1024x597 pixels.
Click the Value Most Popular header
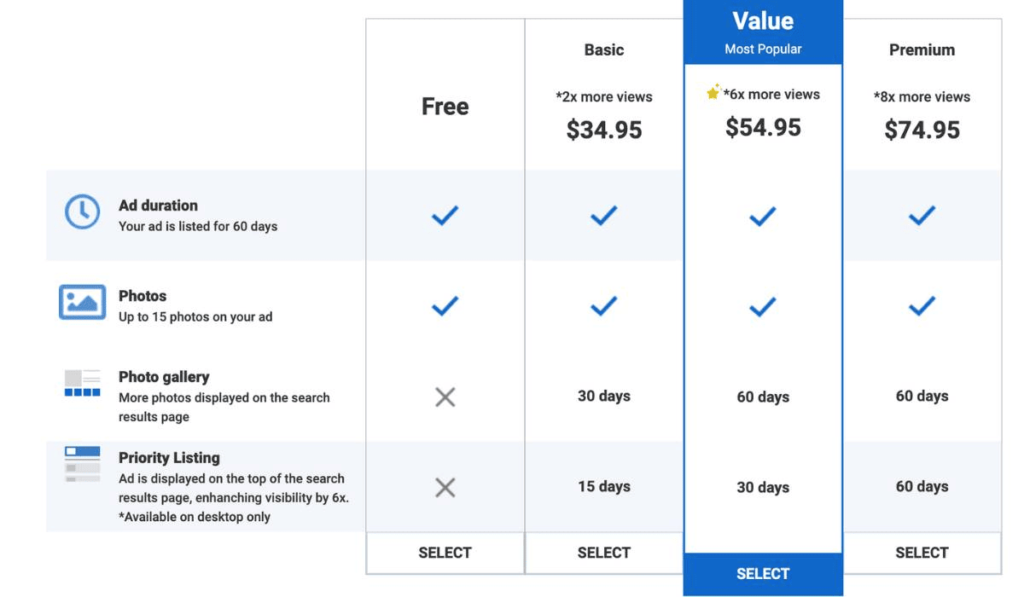click(763, 30)
